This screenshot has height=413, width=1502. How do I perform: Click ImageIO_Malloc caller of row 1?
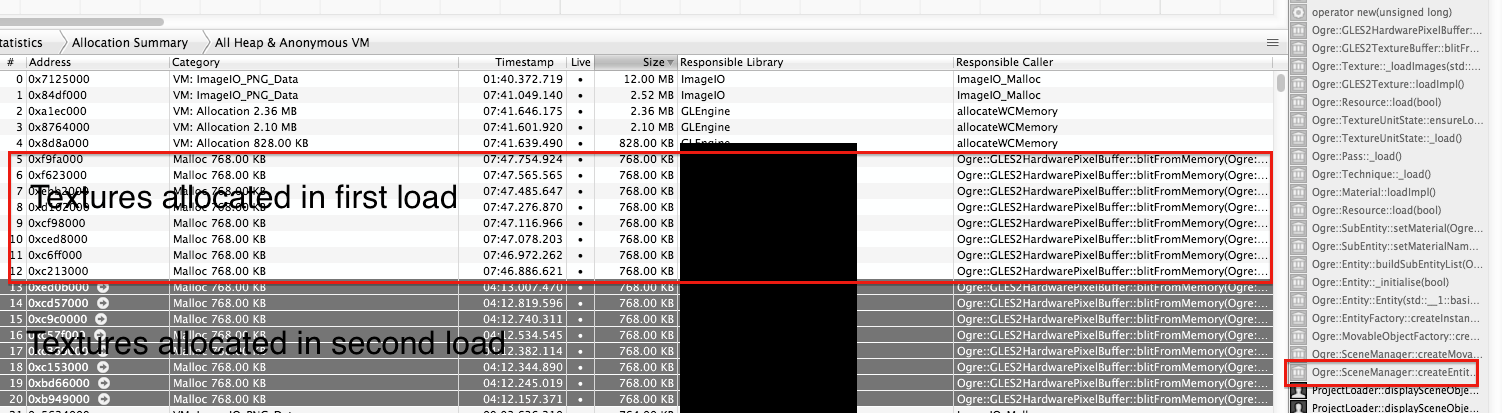coord(998,95)
